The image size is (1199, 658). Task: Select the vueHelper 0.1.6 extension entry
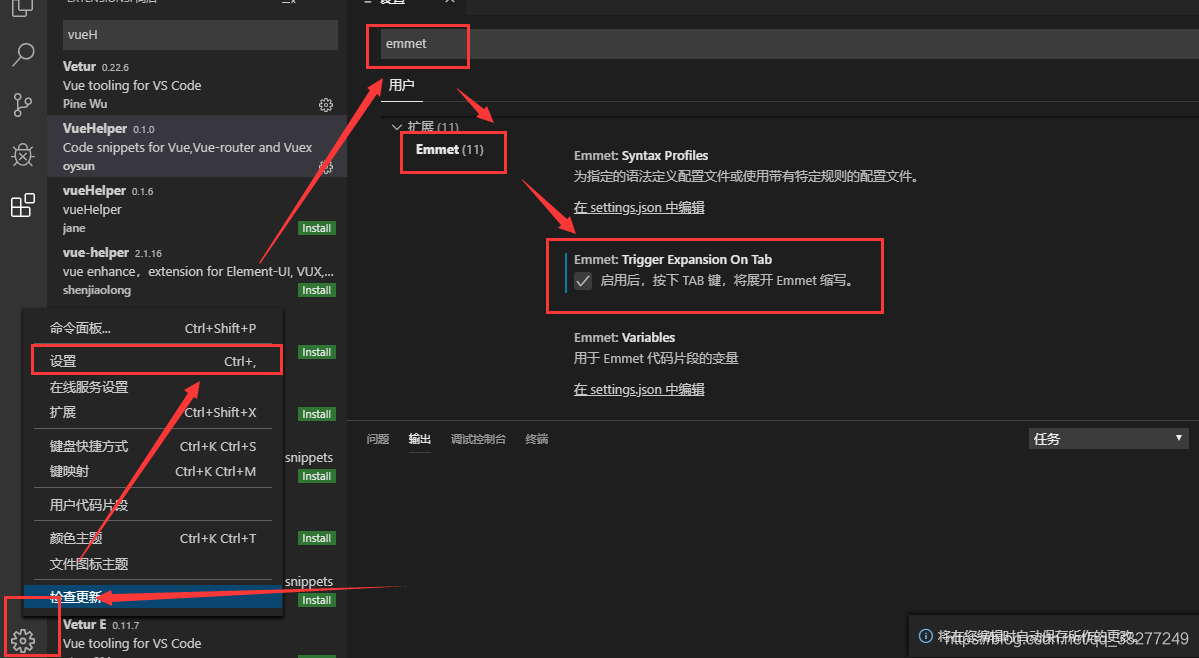coord(197,209)
